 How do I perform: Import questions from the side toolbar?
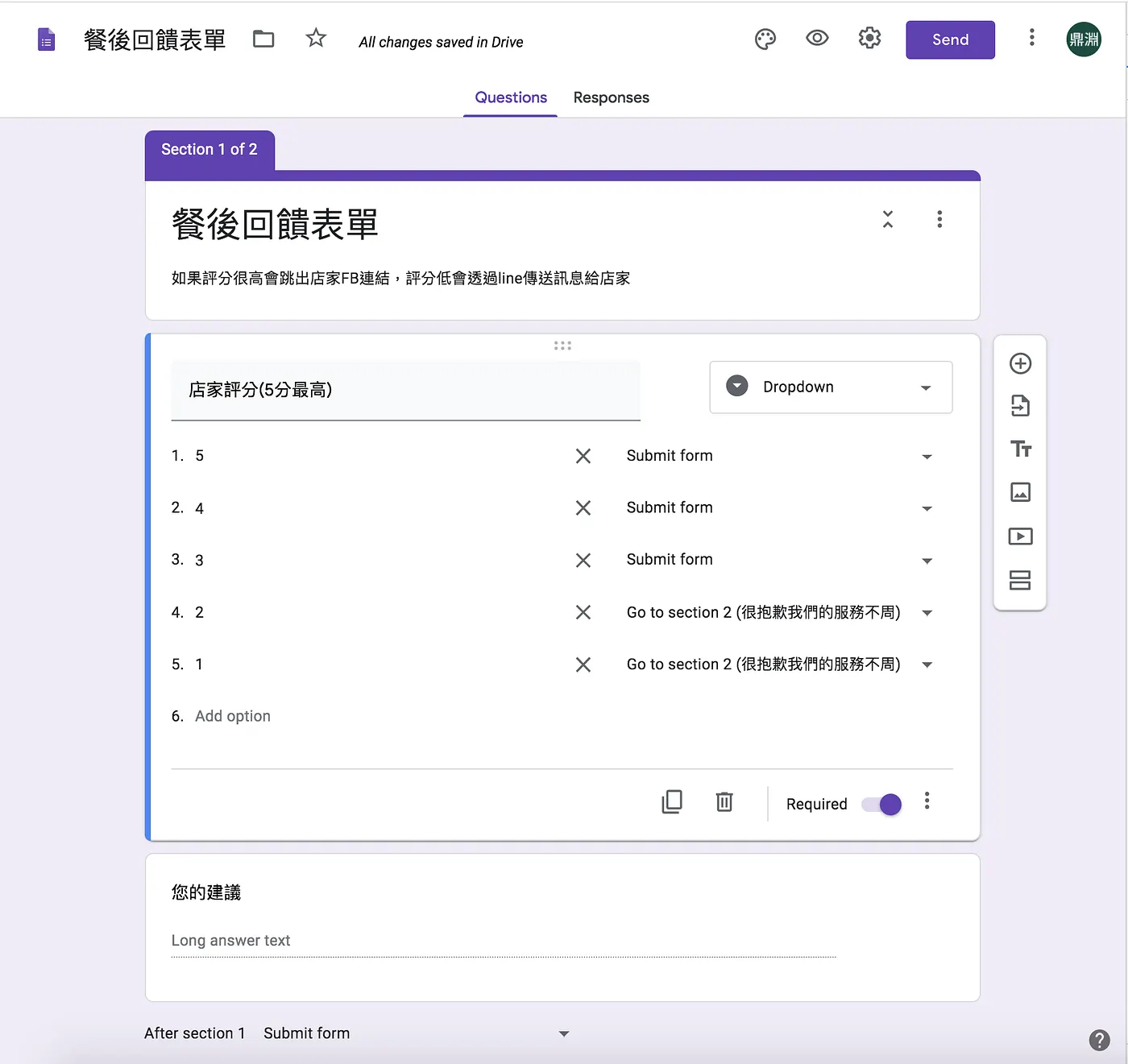click(x=1020, y=406)
